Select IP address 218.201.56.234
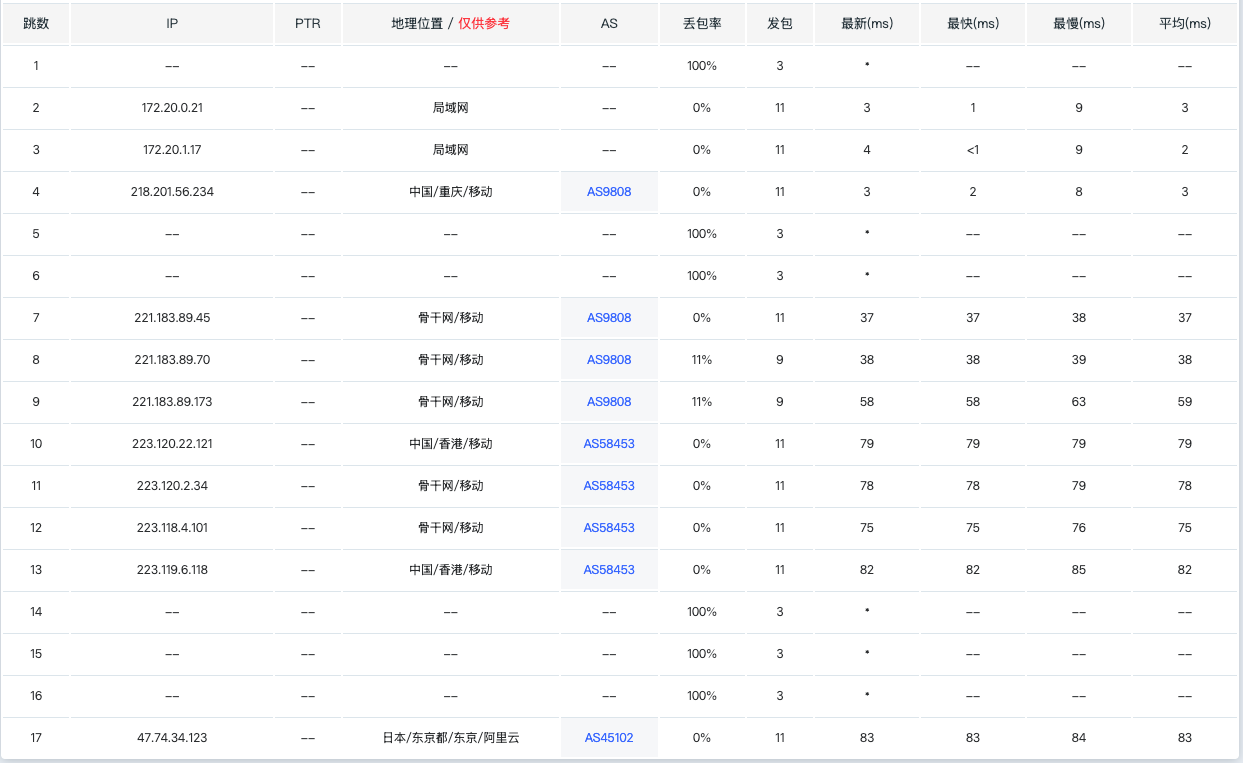 click(172, 192)
